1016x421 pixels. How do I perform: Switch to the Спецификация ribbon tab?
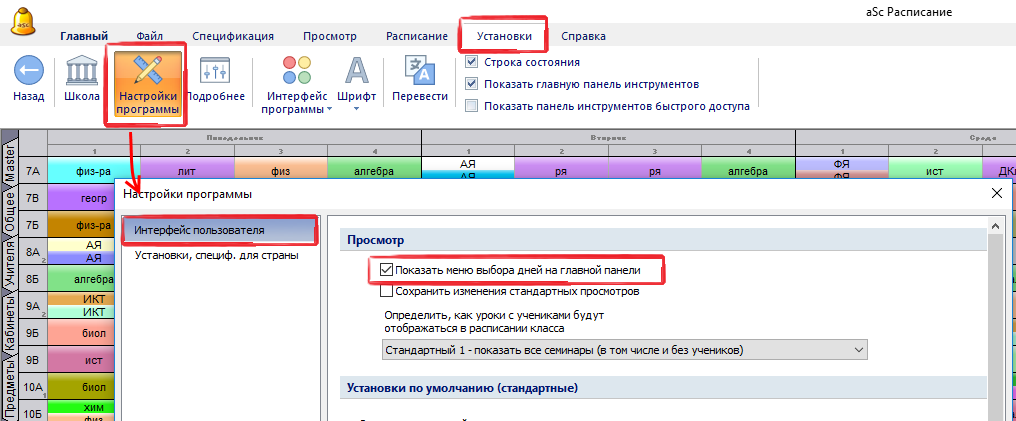(x=232, y=36)
